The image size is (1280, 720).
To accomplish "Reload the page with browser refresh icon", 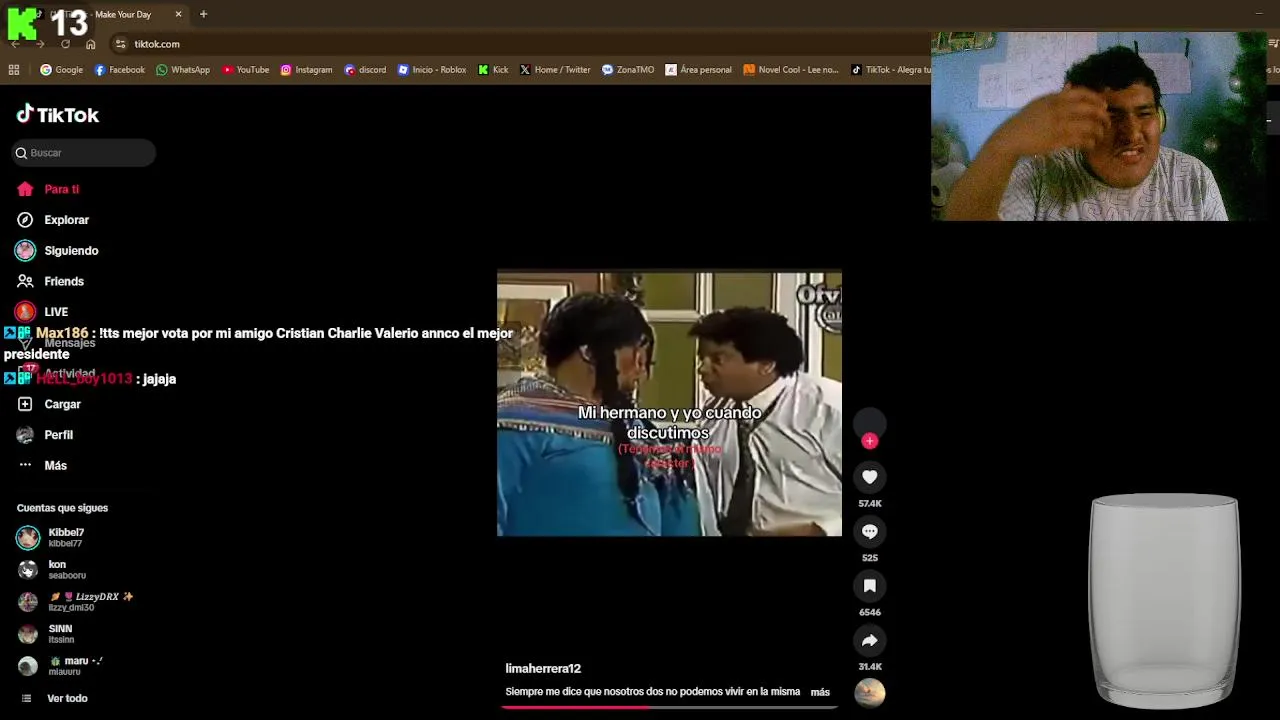I will (65, 44).
